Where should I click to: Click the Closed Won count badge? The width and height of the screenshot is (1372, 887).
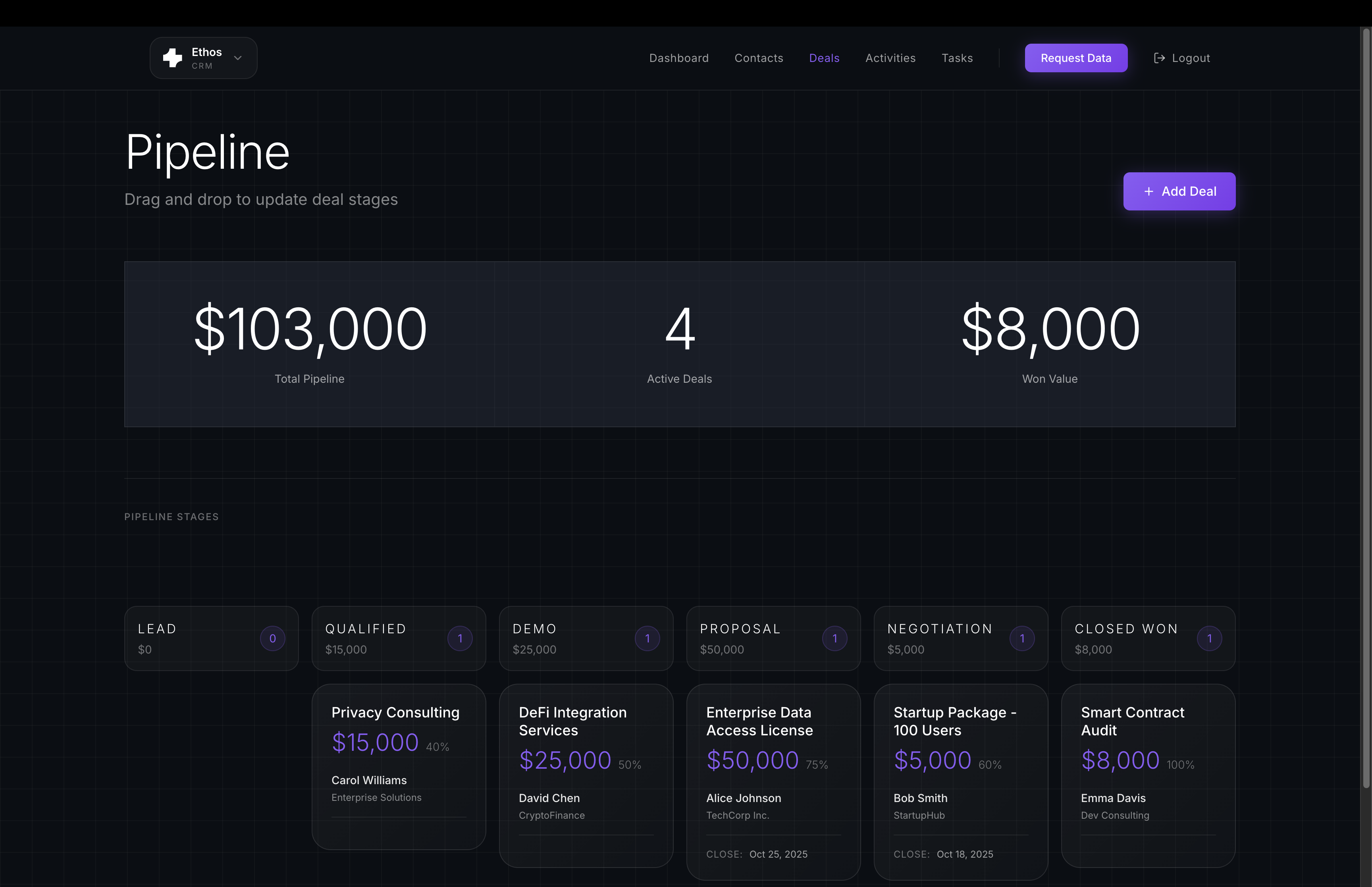(1209, 638)
